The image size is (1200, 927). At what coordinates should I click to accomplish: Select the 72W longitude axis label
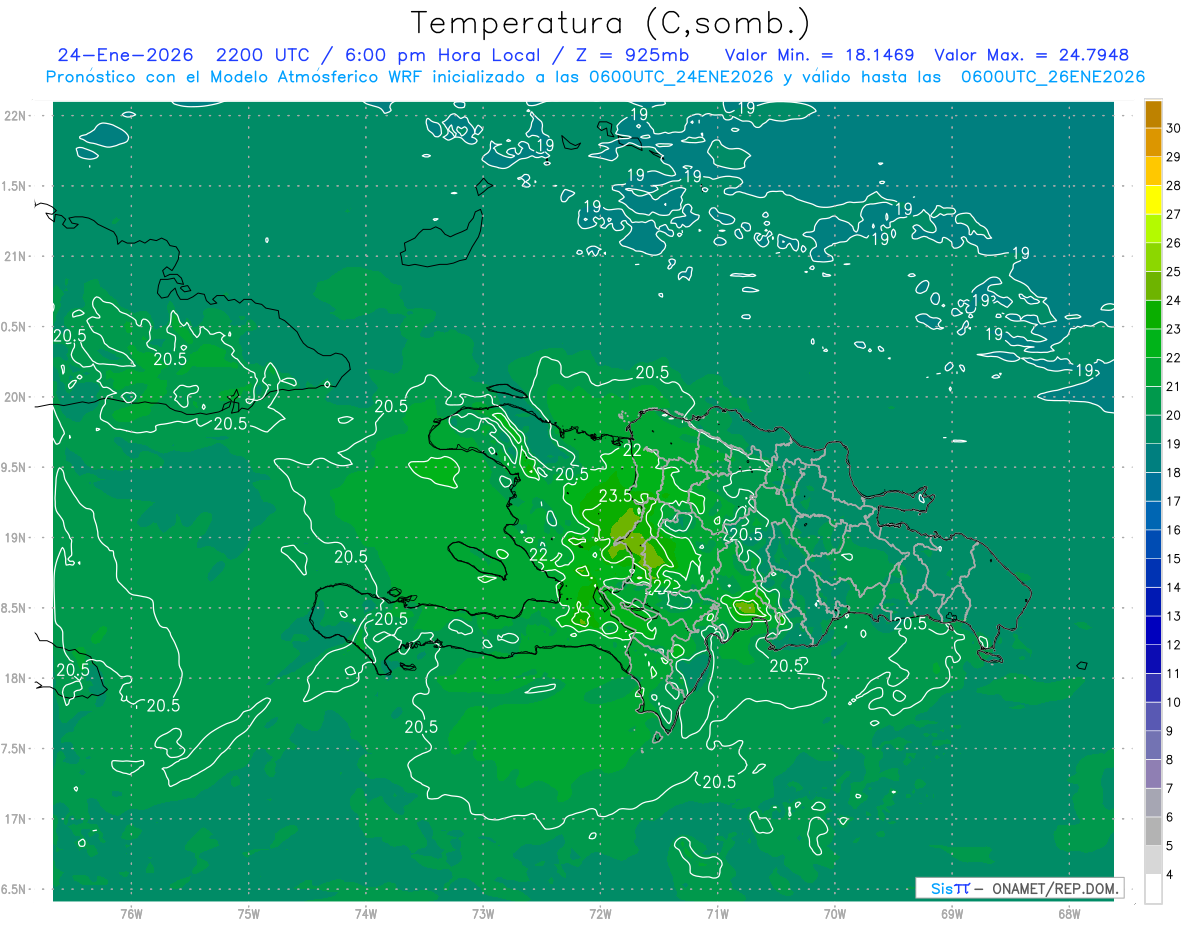coord(600,914)
